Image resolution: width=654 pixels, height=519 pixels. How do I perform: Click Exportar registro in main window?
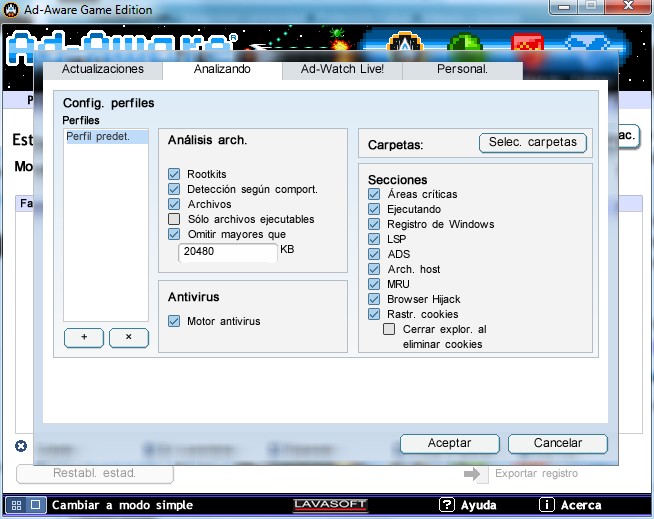tap(536, 474)
